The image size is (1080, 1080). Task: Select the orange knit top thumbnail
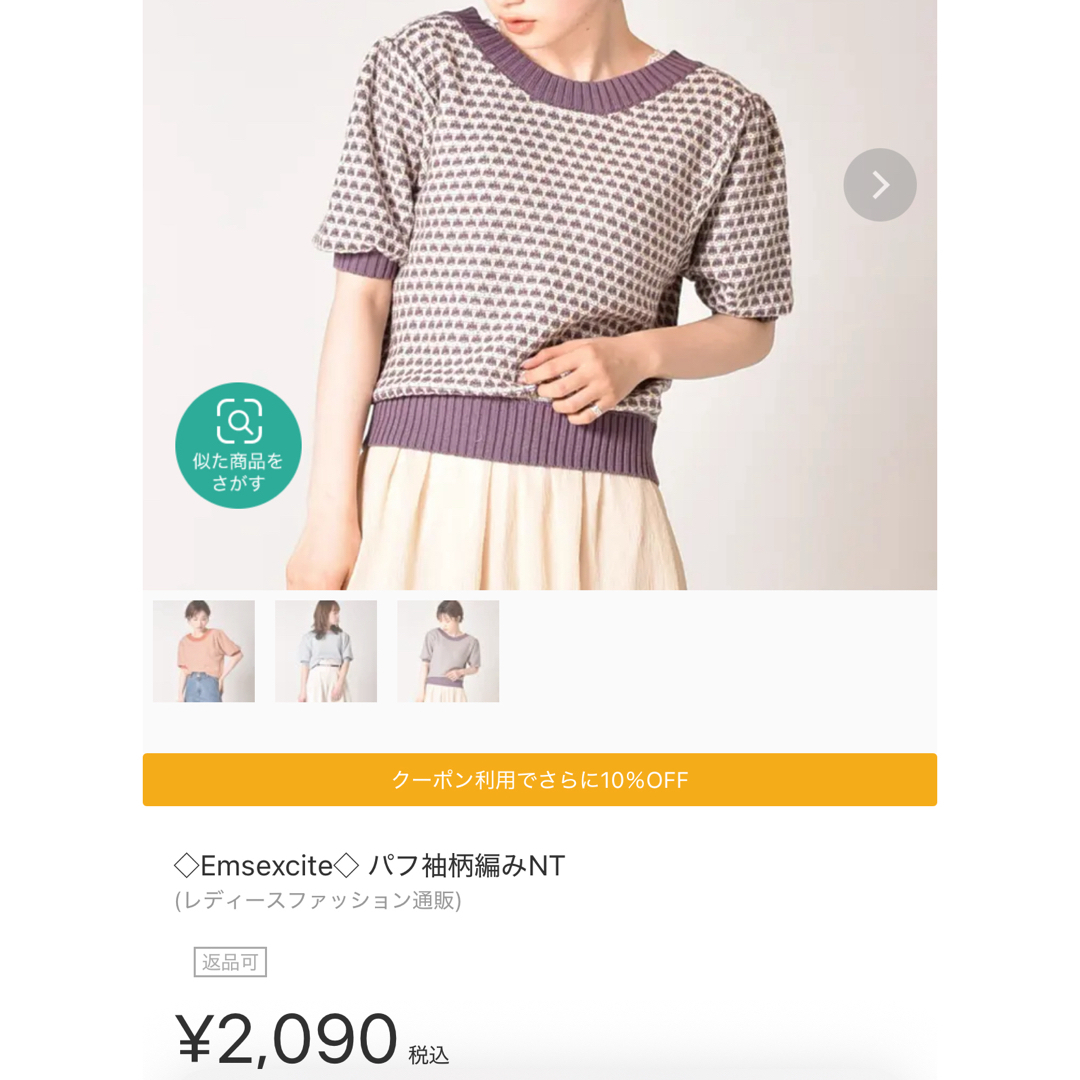204,651
